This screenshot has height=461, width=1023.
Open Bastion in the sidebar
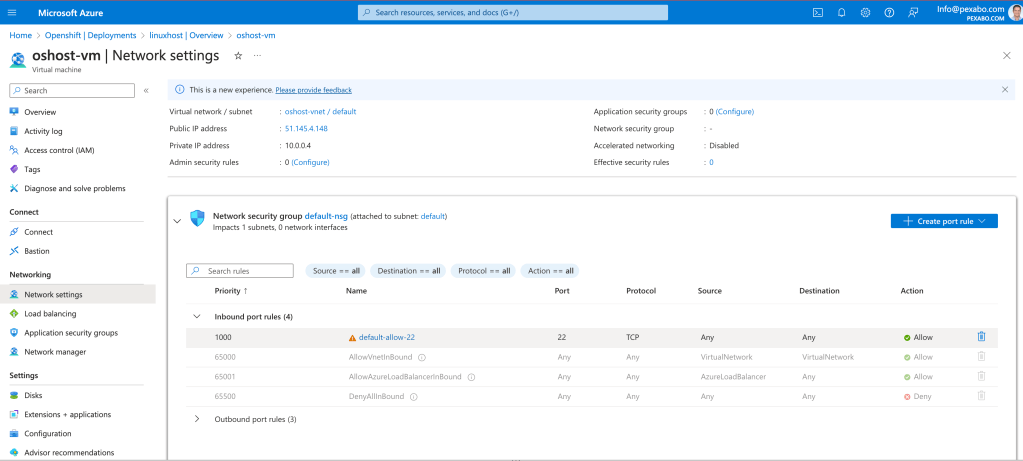pyautogui.click(x=37, y=251)
